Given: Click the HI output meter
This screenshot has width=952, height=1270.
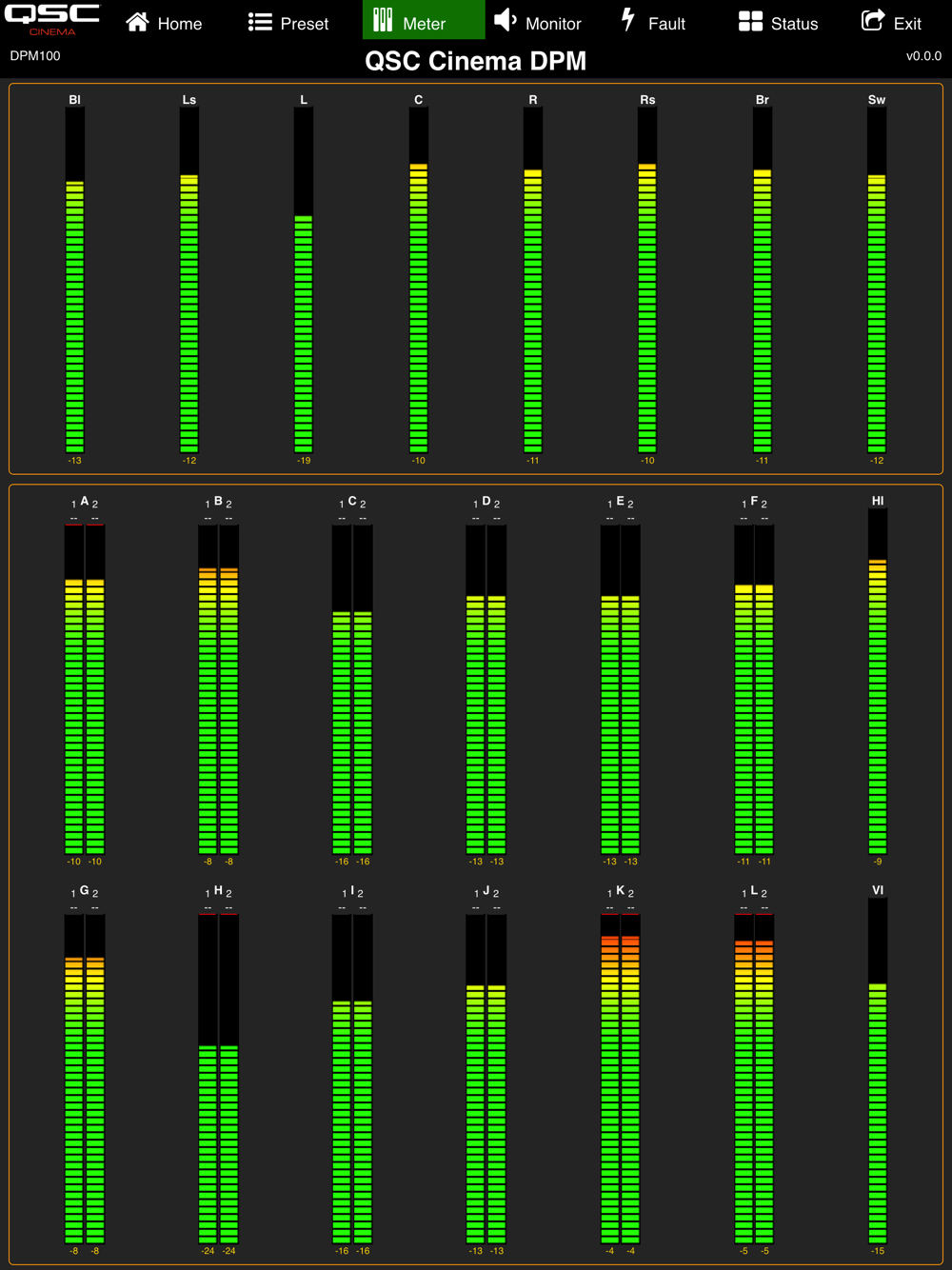Looking at the screenshot, I should click(878, 681).
